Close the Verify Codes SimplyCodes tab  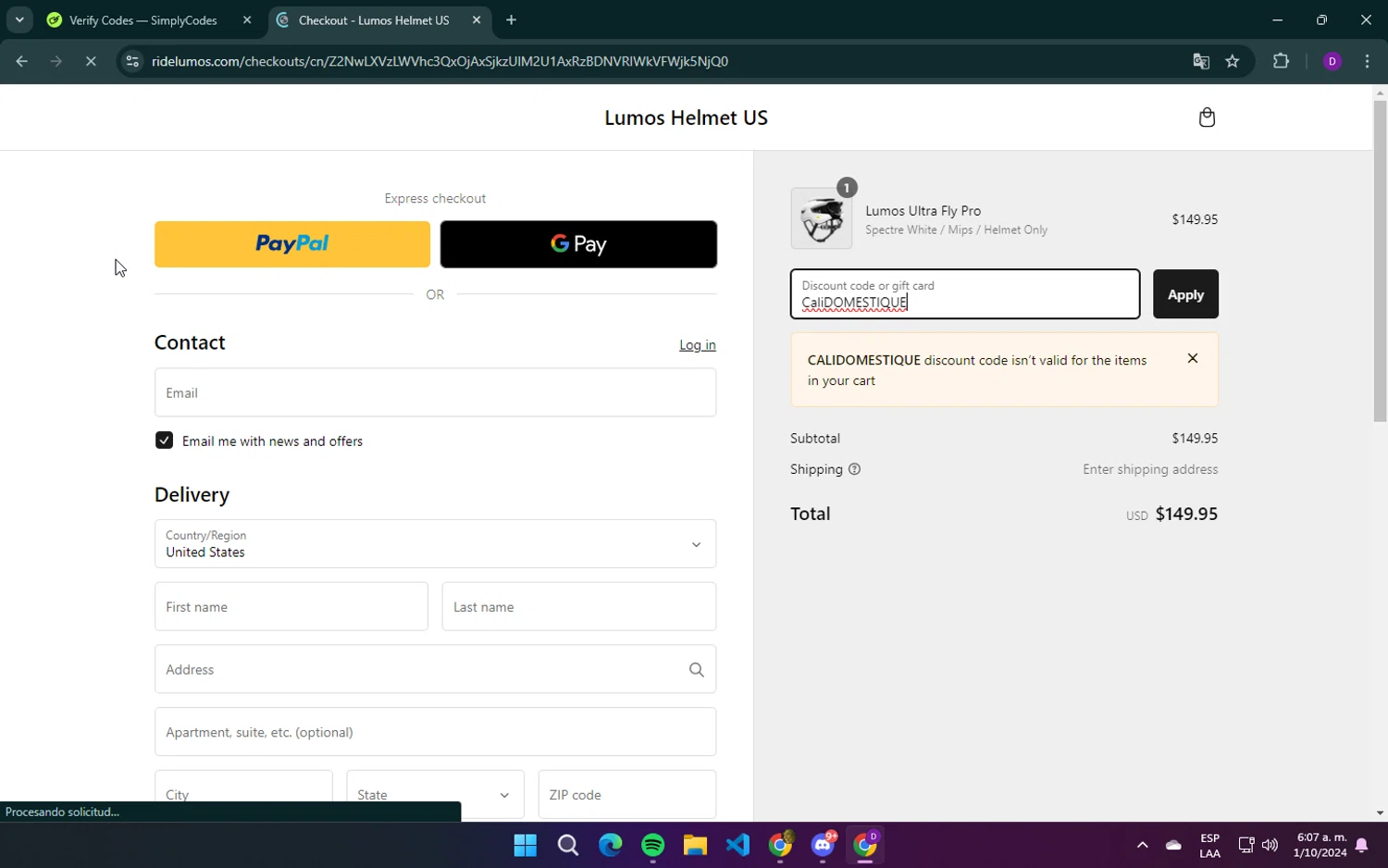coord(247,19)
